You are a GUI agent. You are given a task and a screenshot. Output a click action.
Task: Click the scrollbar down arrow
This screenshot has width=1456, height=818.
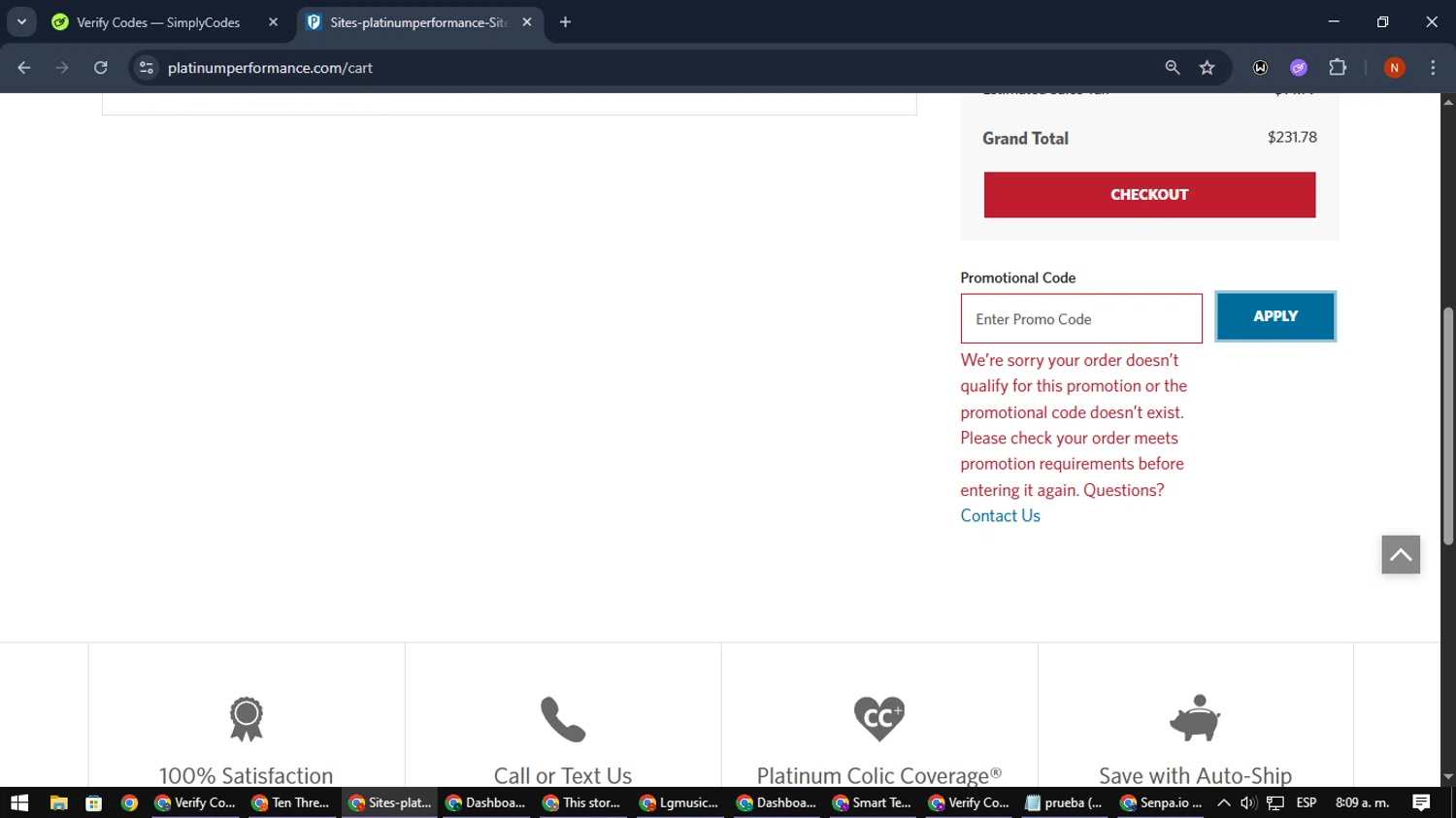click(x=1448, y=777)
